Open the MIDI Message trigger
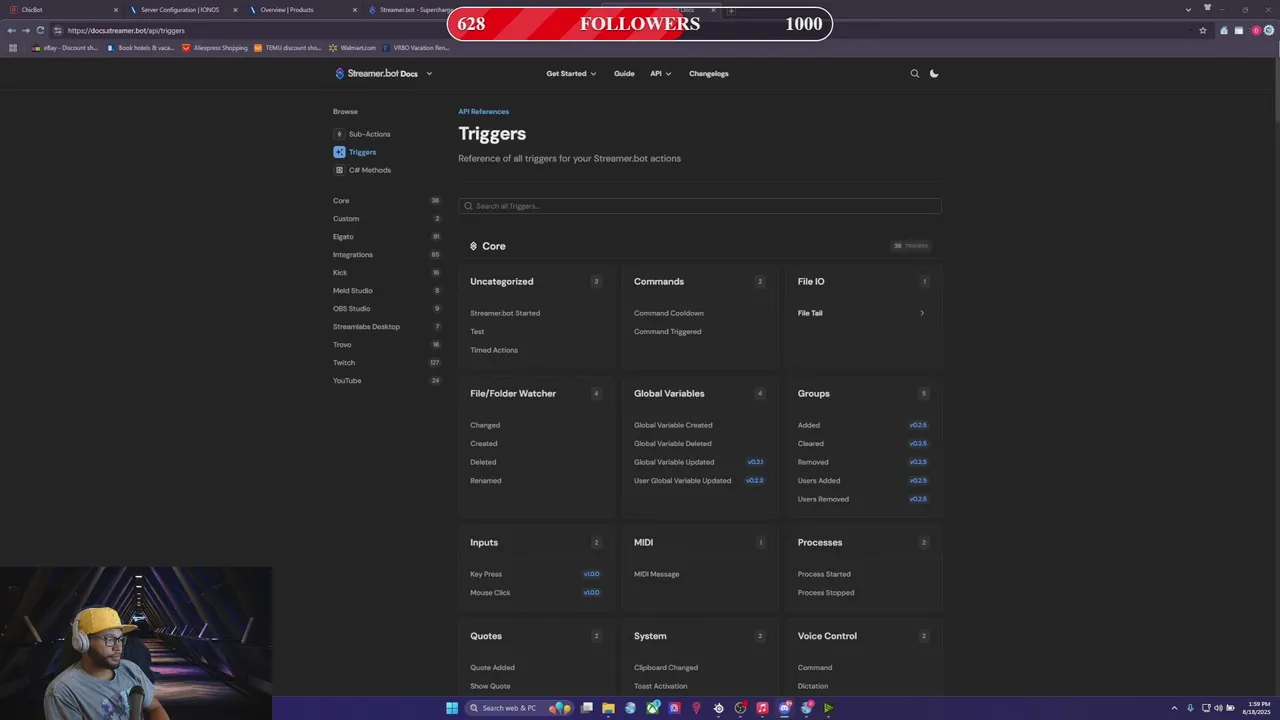The image size is (1280, 720). 656,574
